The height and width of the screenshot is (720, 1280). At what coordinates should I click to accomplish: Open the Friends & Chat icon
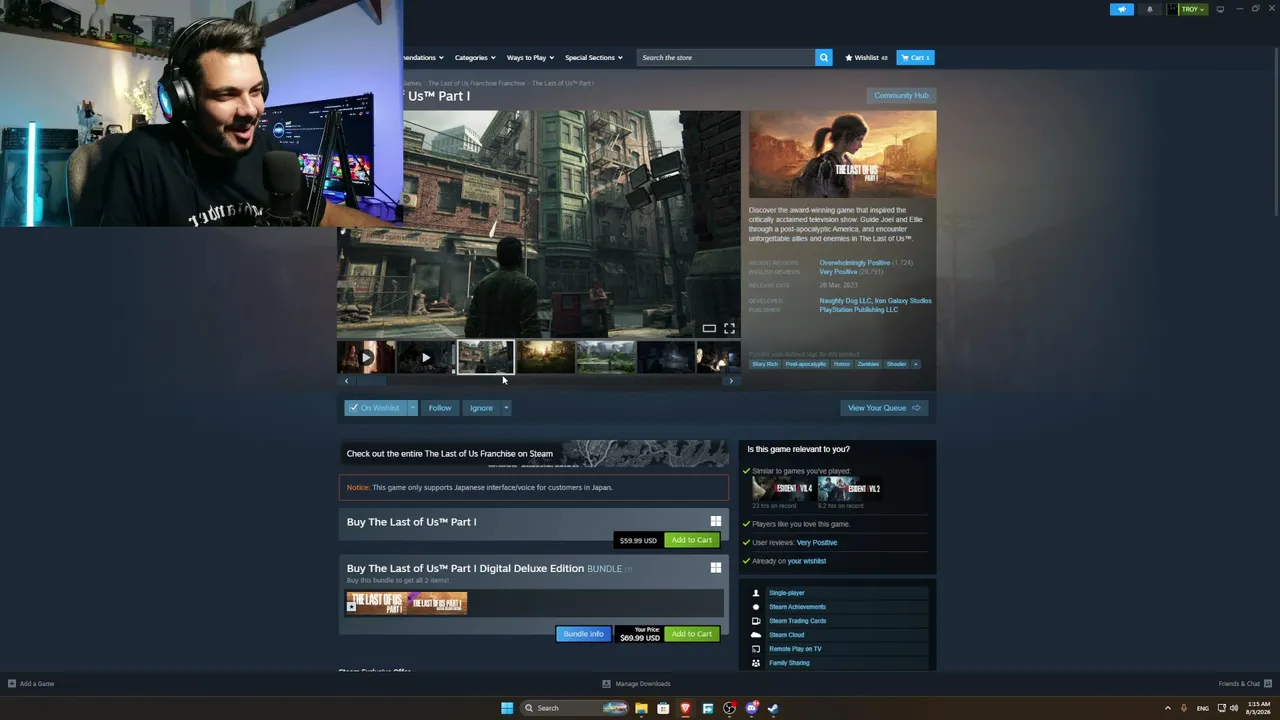pos(1267,684)
